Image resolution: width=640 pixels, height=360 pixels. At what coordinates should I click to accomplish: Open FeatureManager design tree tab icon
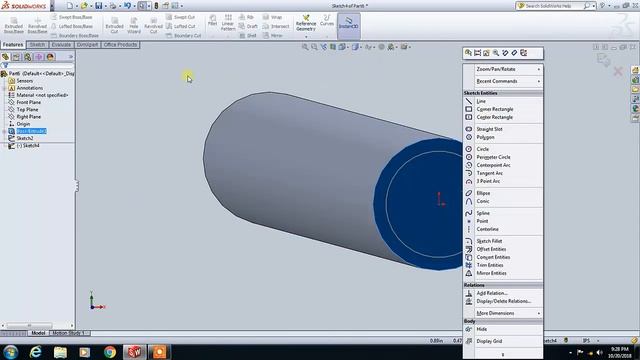tap(5, 57)
